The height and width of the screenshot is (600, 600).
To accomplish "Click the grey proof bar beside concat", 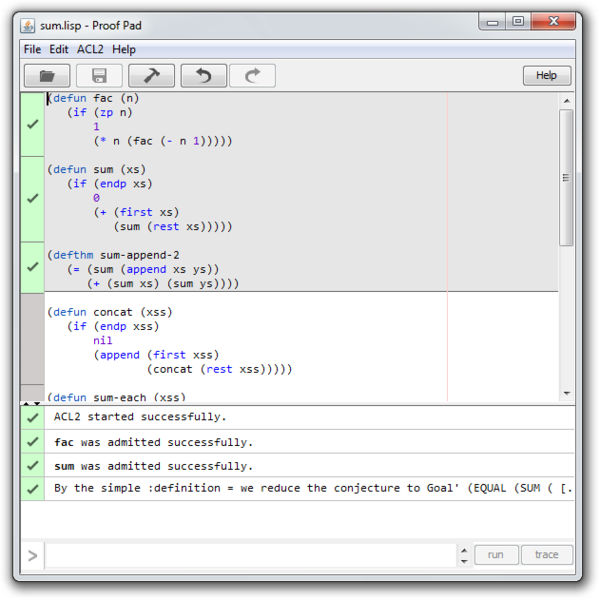I will click(33, 338).
